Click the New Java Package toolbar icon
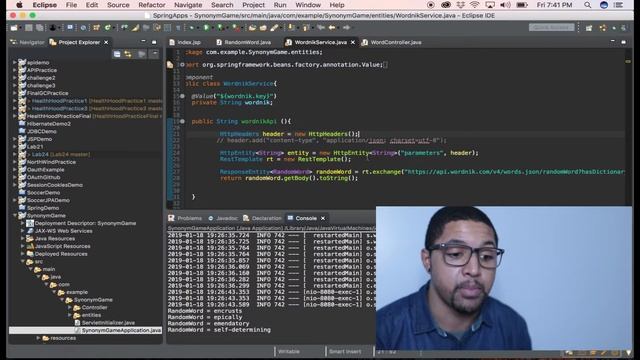This screenshot has width=640, height=360. coord(96,28)
